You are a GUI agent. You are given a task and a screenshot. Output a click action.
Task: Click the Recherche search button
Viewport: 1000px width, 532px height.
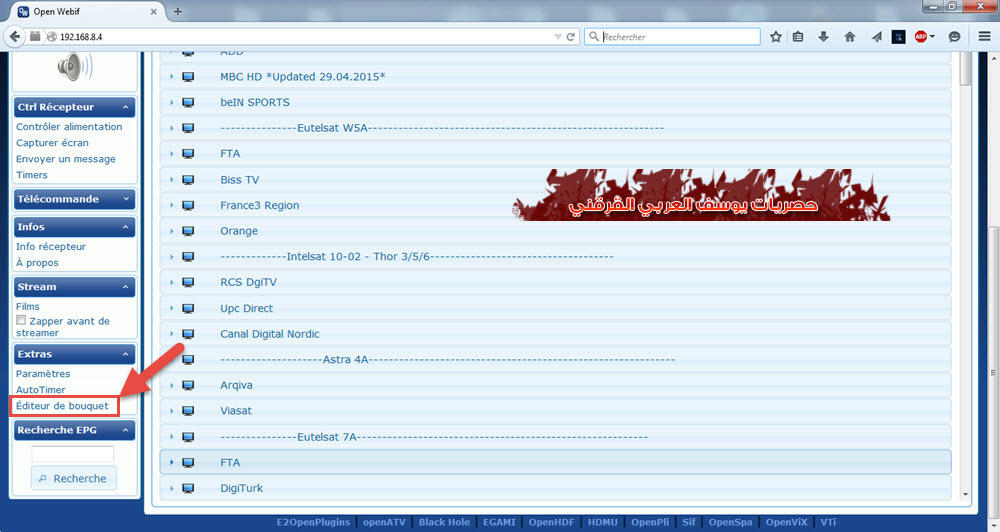point(73,478)
